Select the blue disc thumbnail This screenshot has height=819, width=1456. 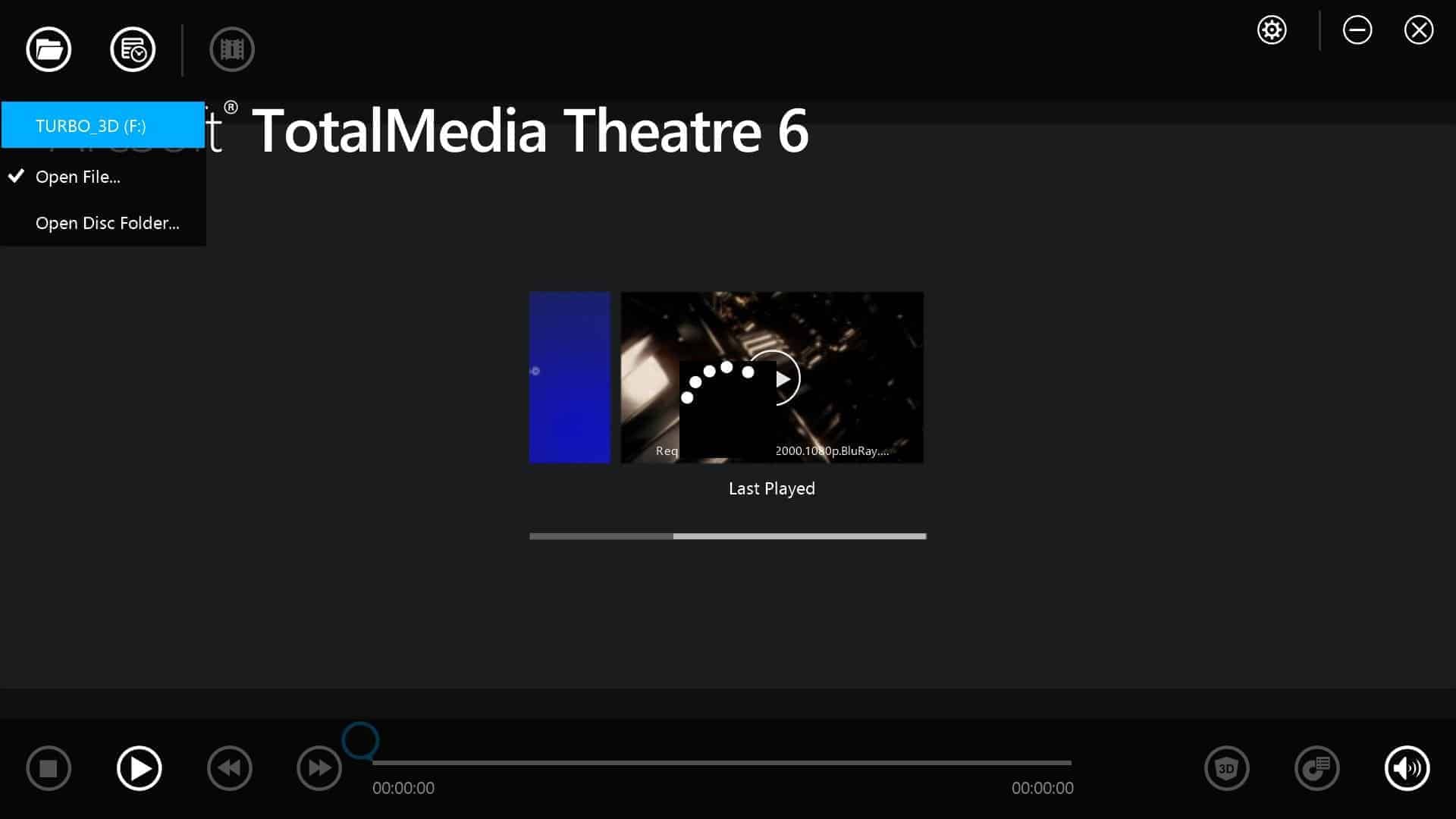coord(570,378)
